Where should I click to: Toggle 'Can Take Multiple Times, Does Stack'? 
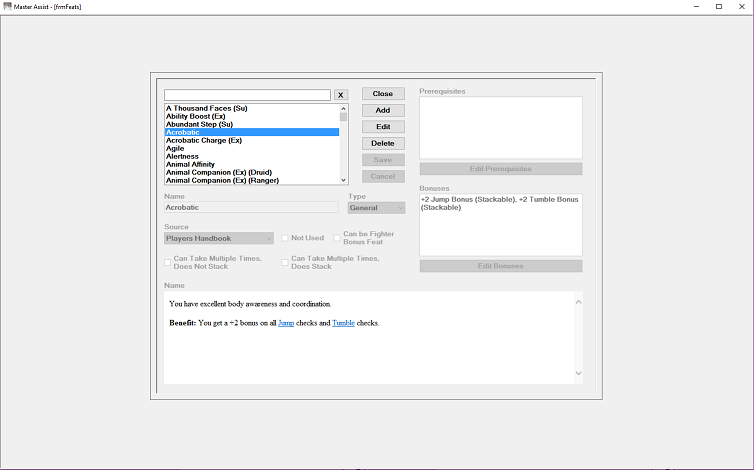285,263
